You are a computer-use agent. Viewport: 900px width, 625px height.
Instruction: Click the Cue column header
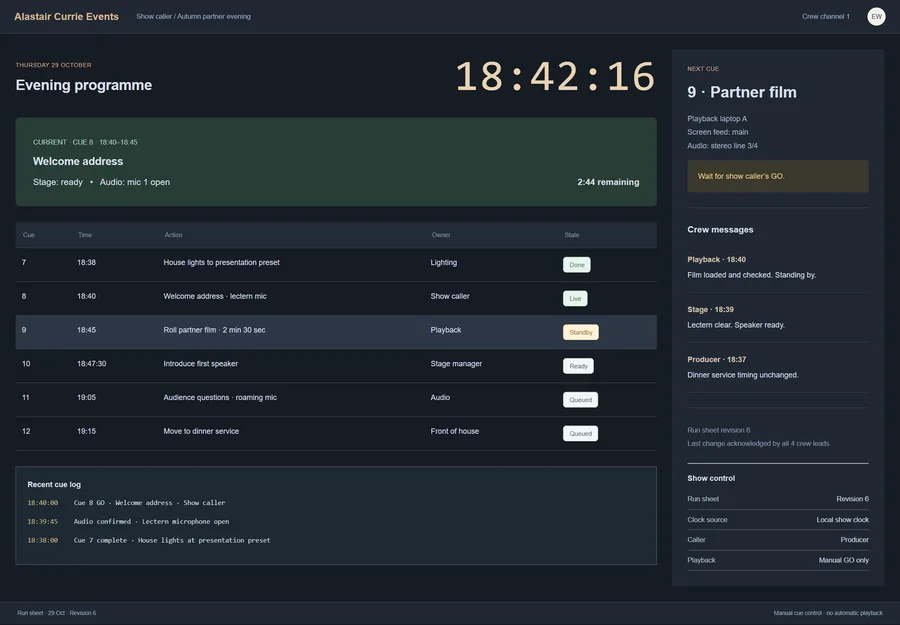pos(29,235)
